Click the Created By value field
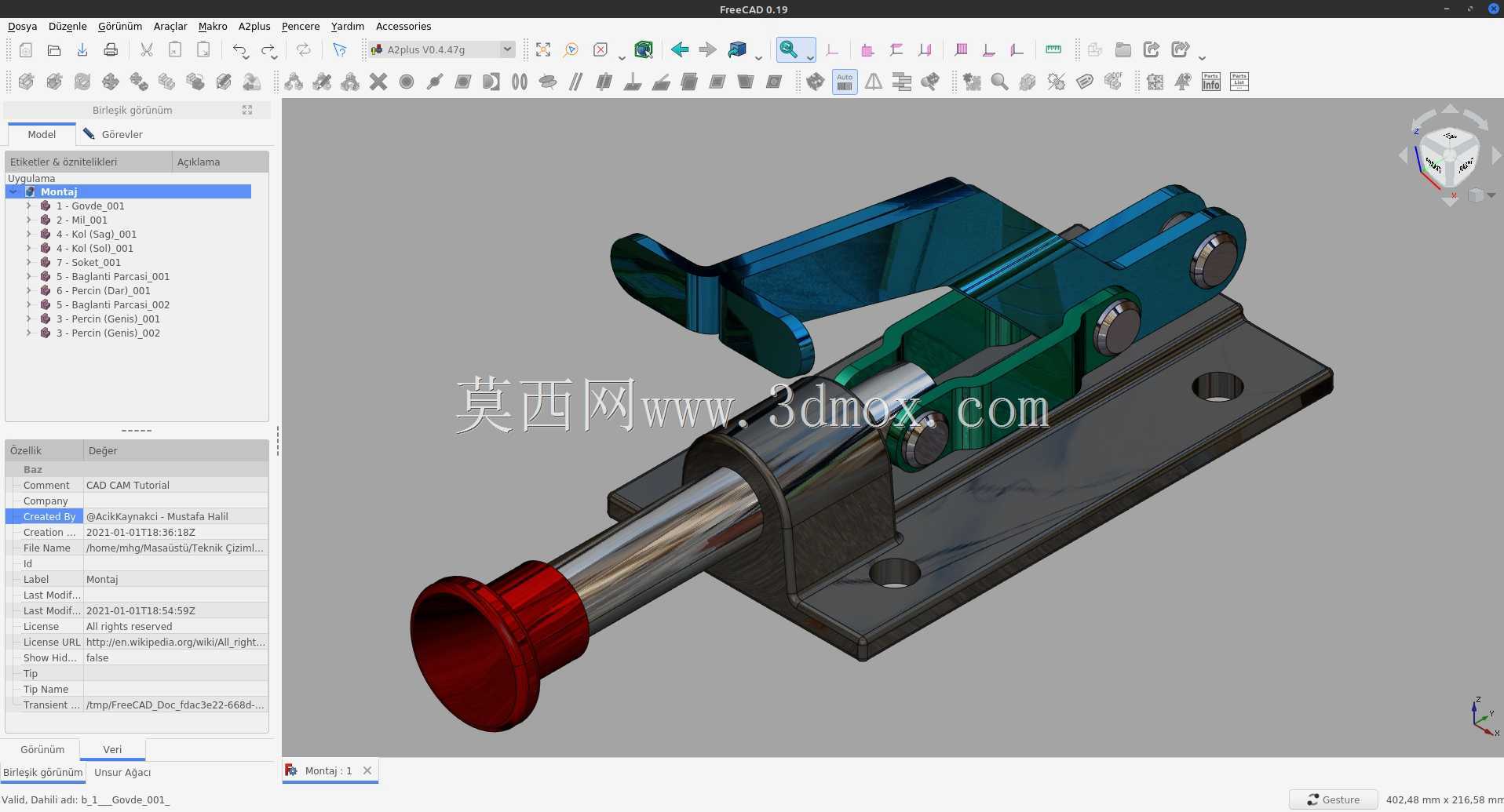The height and width of the screenshot is (812, 1504). coord(176,516)
